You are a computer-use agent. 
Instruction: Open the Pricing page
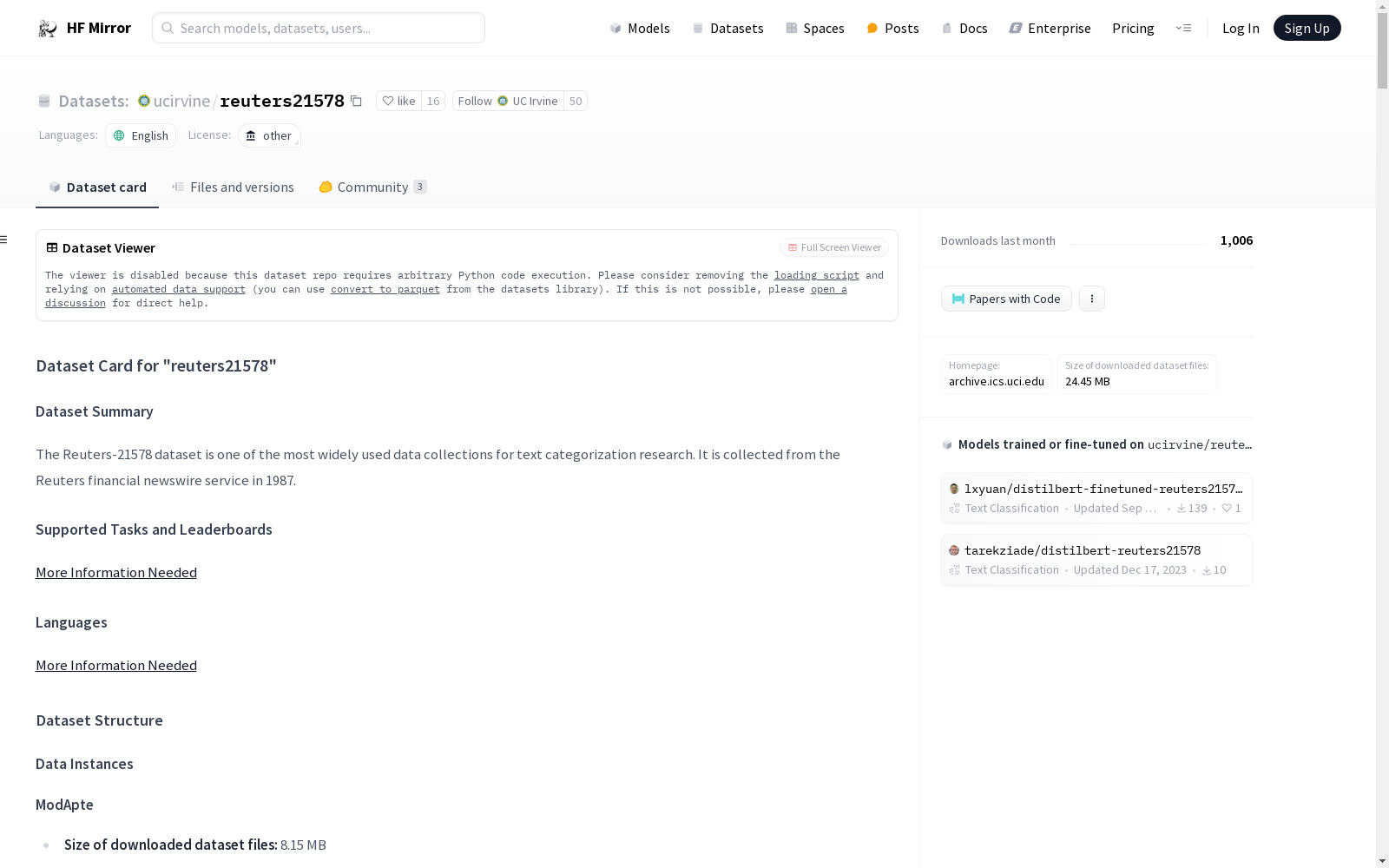[1133, 28]
